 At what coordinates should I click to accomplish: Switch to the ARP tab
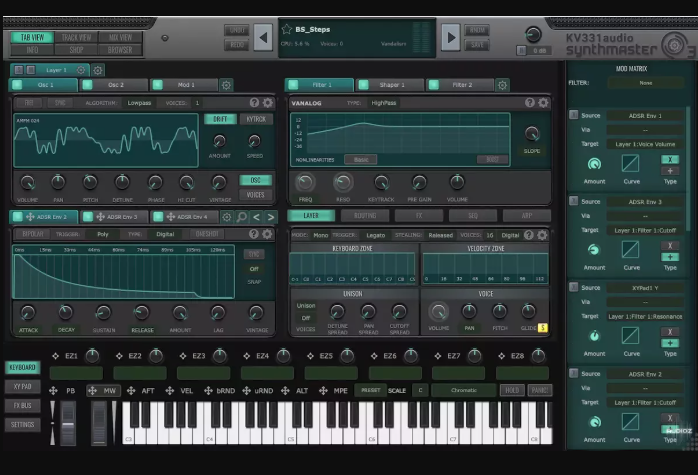pos(527,215)
